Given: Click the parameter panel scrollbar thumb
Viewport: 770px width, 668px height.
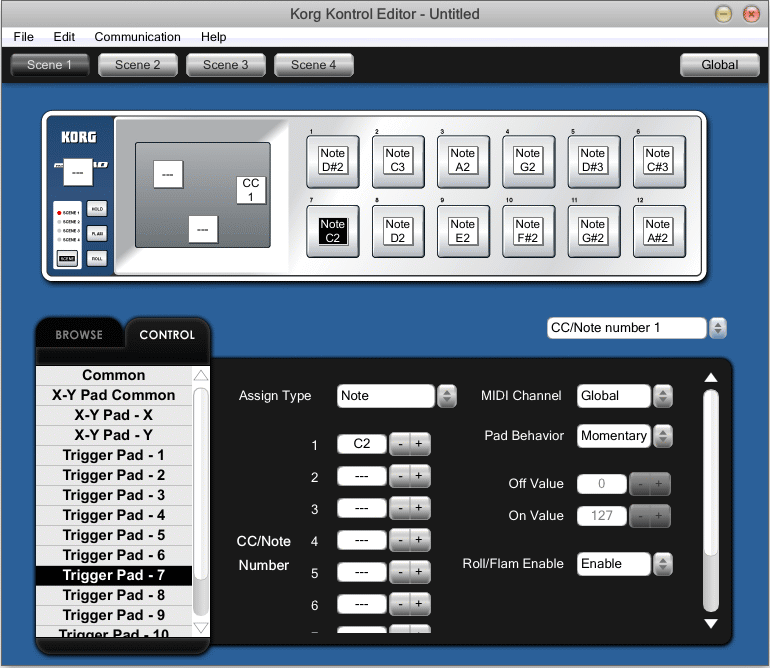Looking at the screenshot, I should [x=711, y=472].
